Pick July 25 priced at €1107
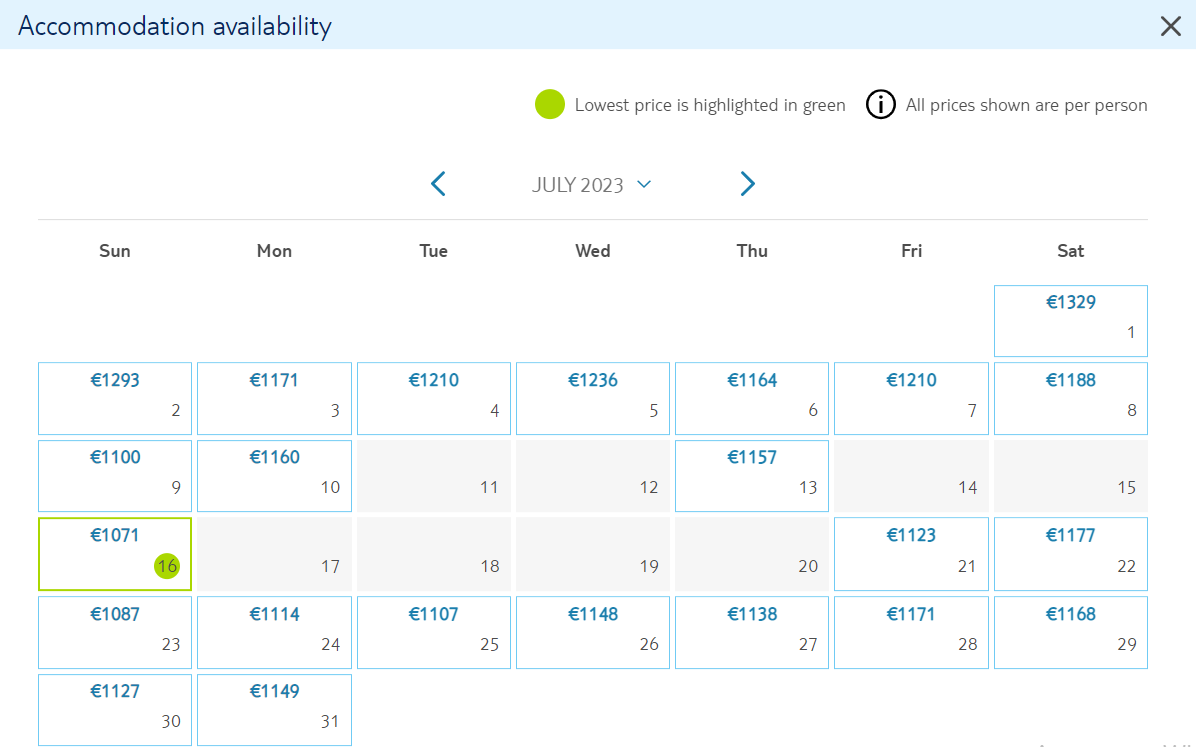The image size is (1196, 747). (x=433, y=633)
